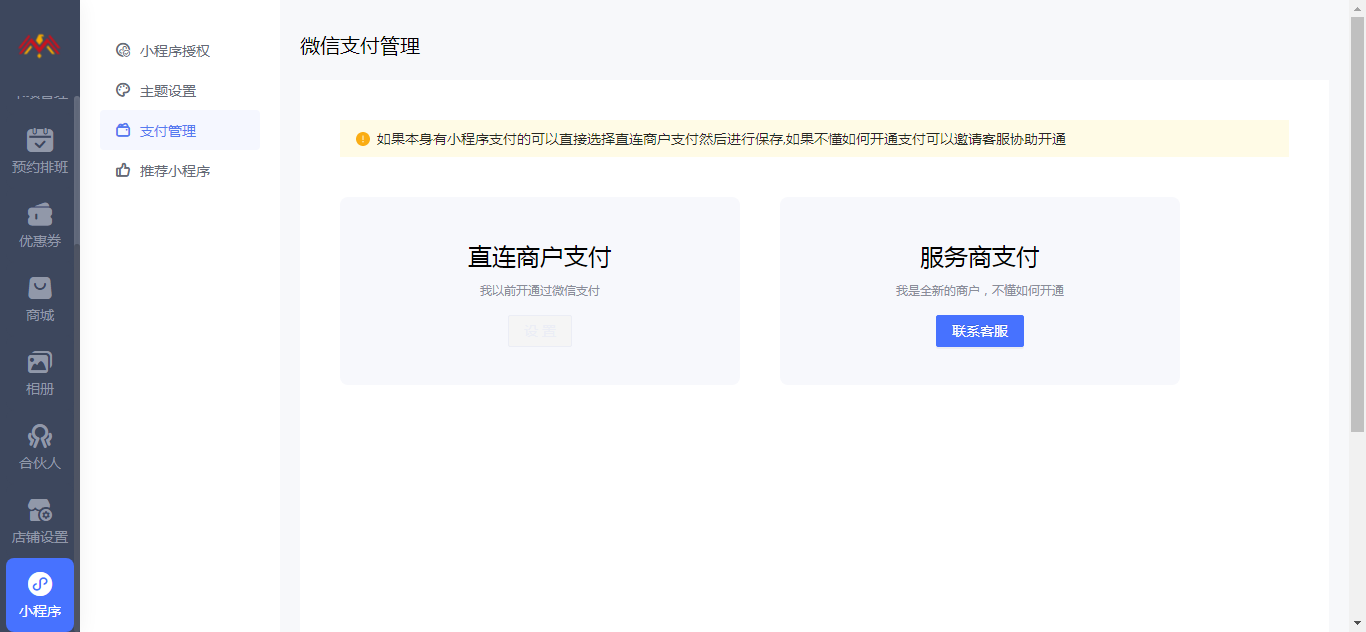Click the text 我以前开通过微信支付
The height and width of the screenshot is (632, 1366).
coord(540,291)
